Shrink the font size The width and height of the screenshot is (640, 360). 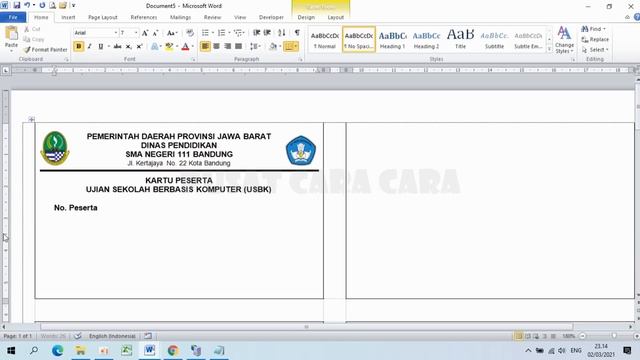pyautogui.click(x=155, y=33)
